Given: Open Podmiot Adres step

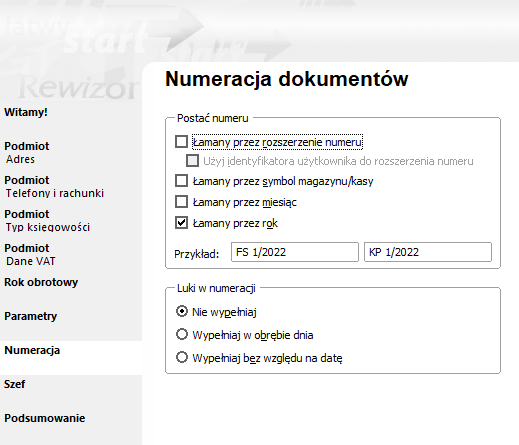Looking at the screenshot, I should click(27, 153).
